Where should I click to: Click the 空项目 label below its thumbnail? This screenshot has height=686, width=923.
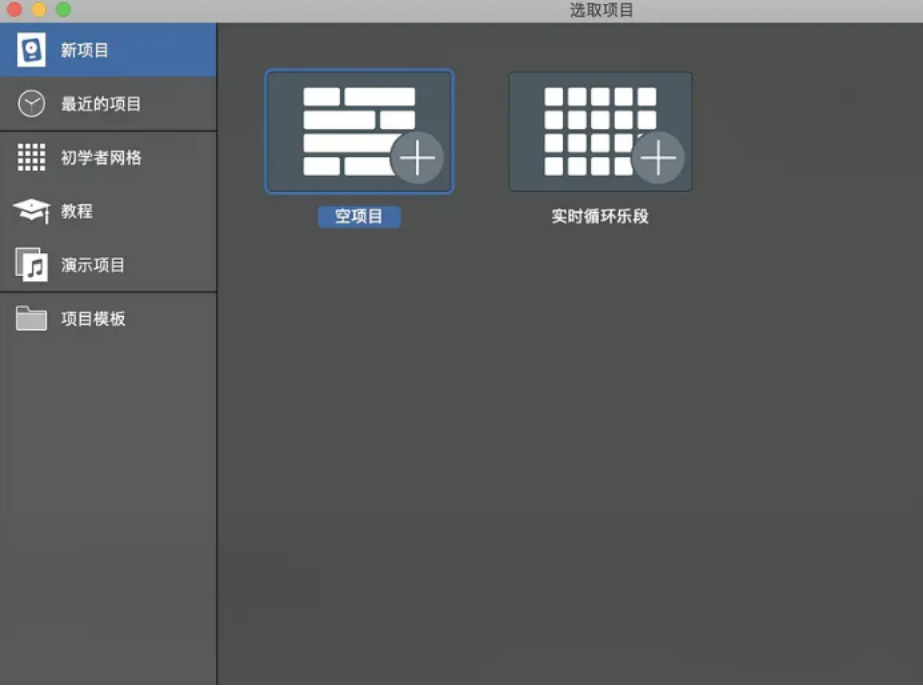click(360, 217)
